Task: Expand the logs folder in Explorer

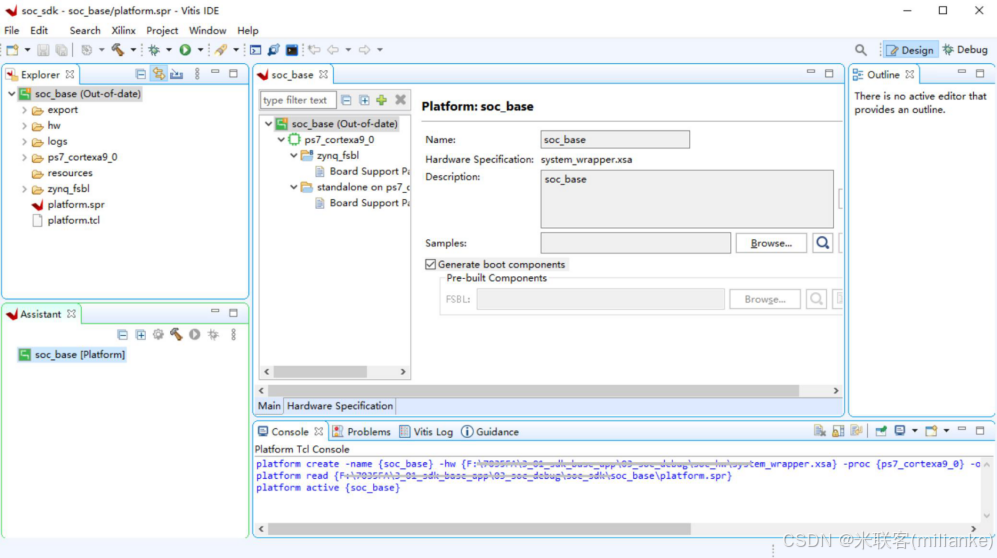Action: pyautogui.click(x=25, y=142)
